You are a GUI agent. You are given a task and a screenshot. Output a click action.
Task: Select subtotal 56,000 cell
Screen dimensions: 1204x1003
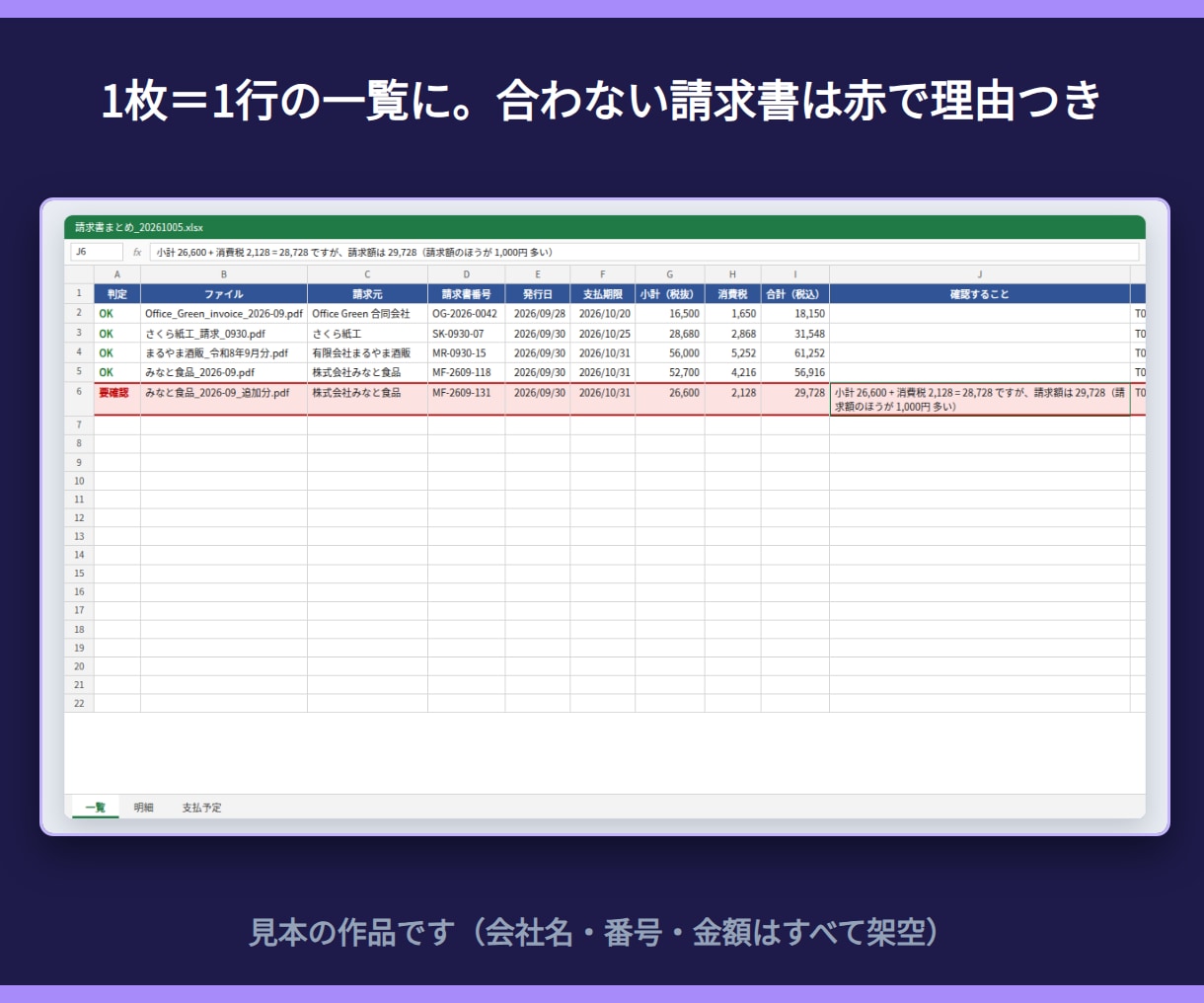coord(670,352)
